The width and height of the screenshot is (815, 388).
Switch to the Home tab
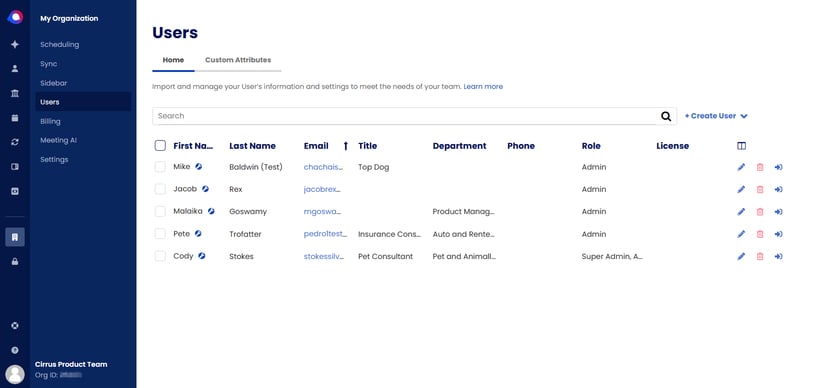(173, 60)
